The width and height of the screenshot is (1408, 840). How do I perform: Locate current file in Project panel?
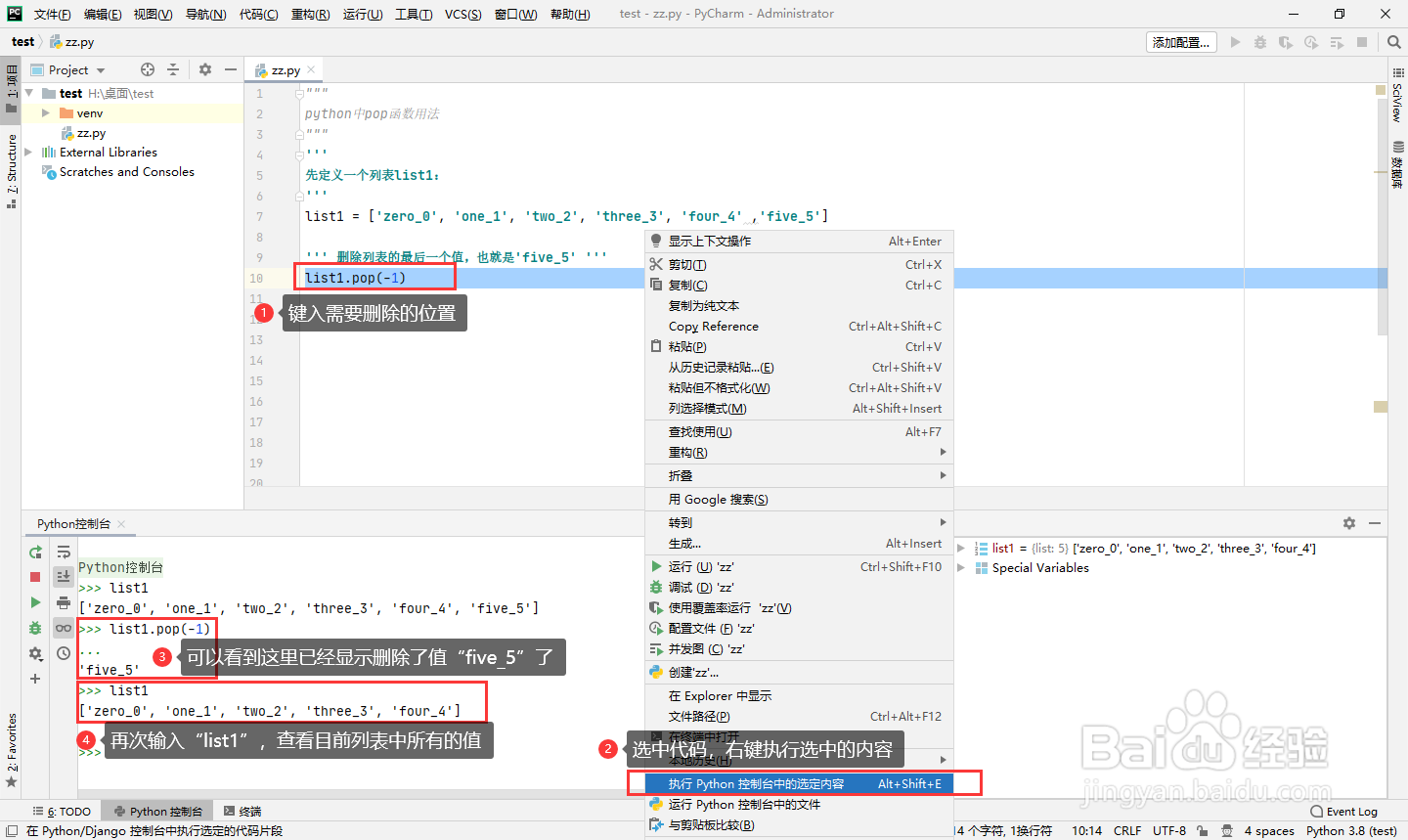148,69
